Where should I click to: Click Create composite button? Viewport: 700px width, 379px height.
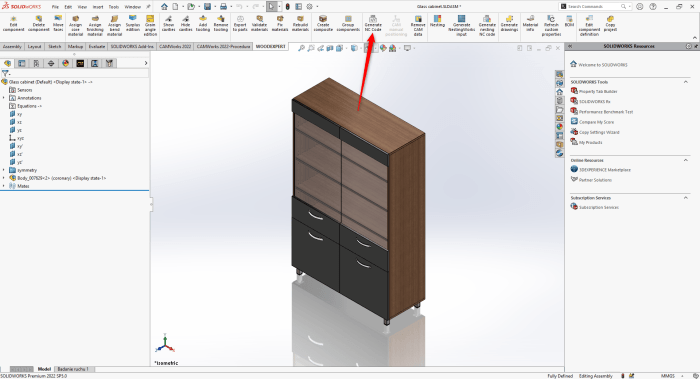click(323, 24)
